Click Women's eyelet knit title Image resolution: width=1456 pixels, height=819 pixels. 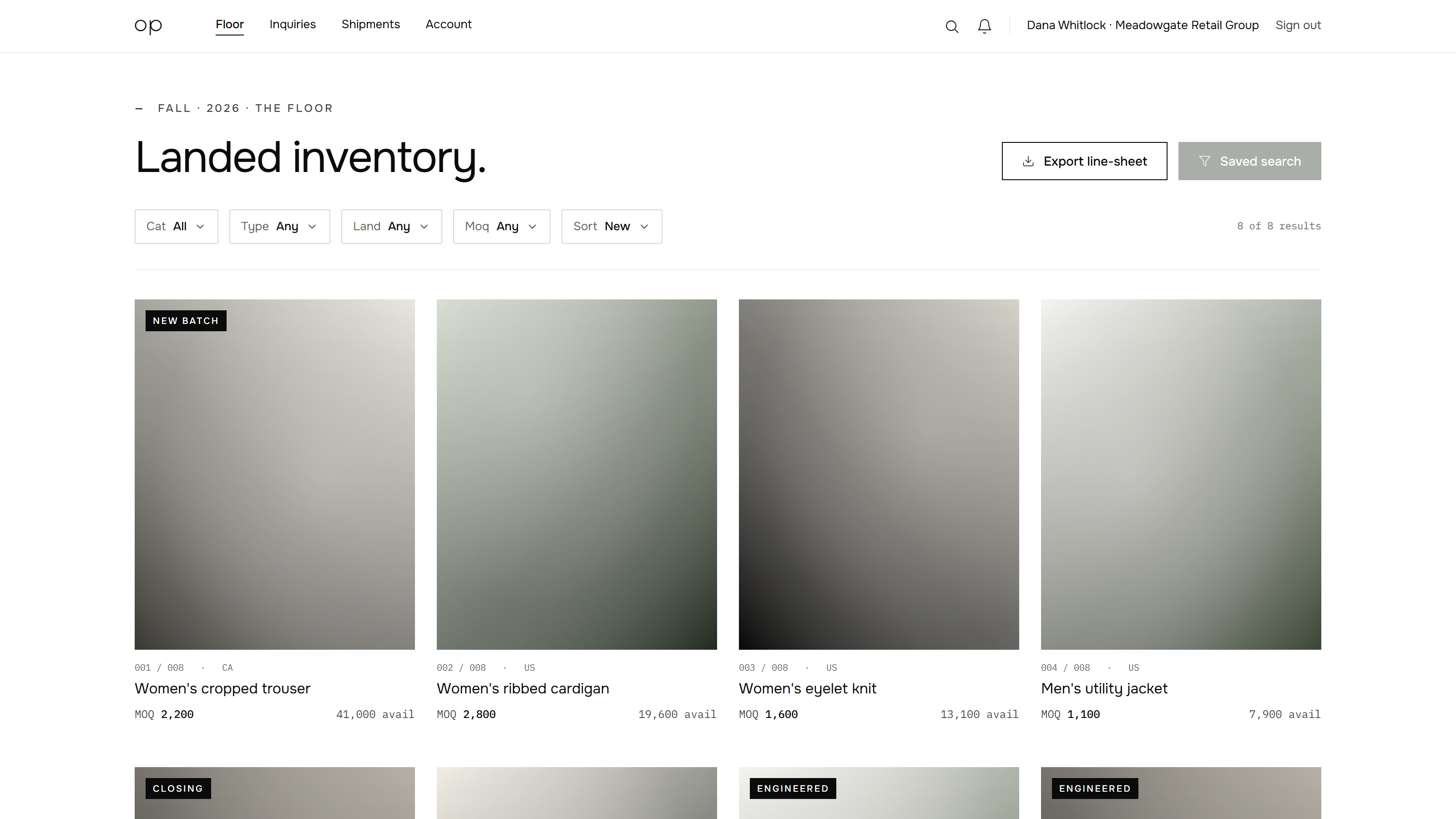pyautogui.click(x=807, y=688)
